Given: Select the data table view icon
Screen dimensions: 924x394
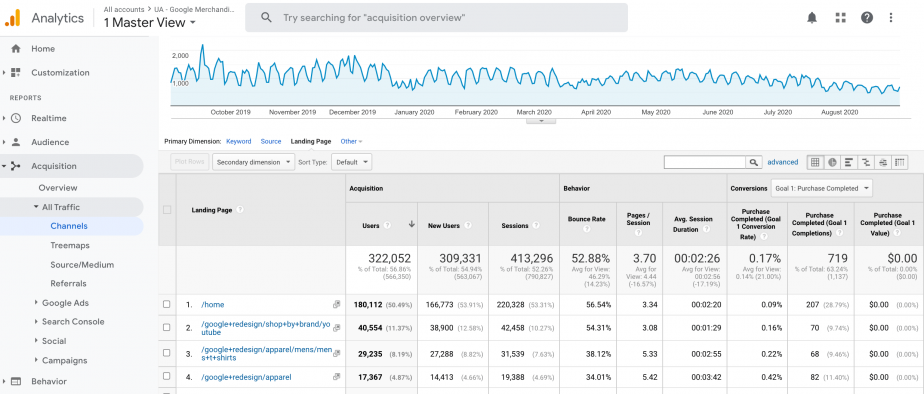Looking at the screenshot, I should pos(815,163).
